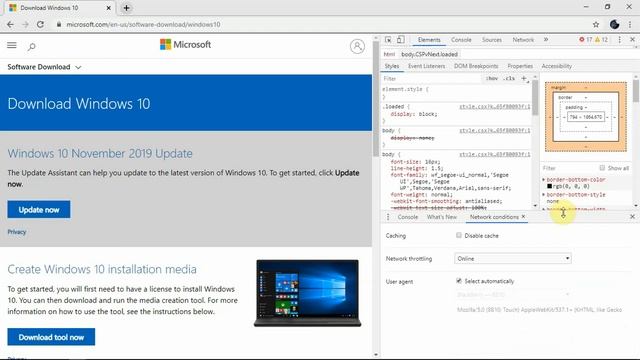The image size is (640, 360).
Task: Click the Microsoft logo
Action: click(x=185, y=44)
